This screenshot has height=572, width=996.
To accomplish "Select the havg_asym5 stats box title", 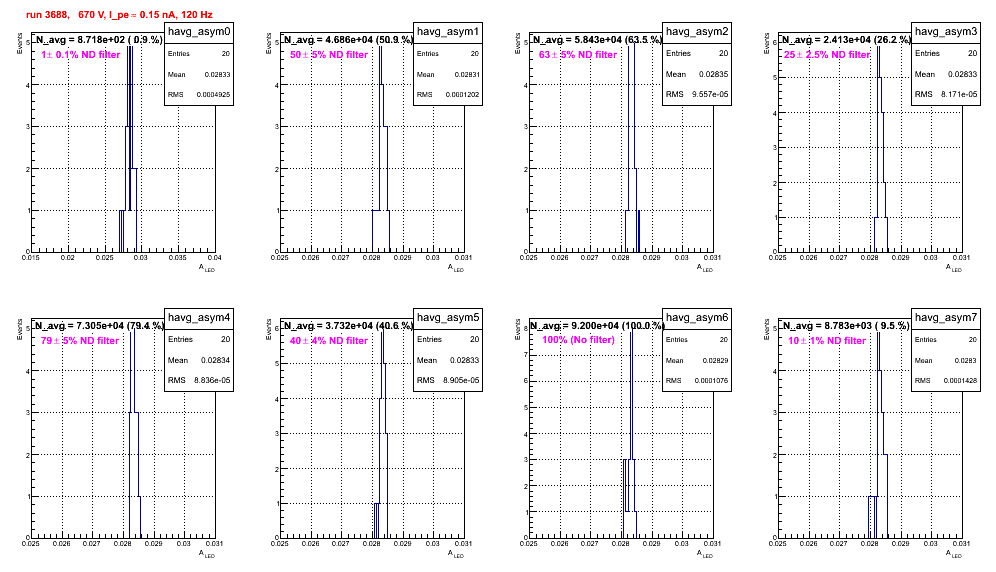I will (x=448, y=317).
